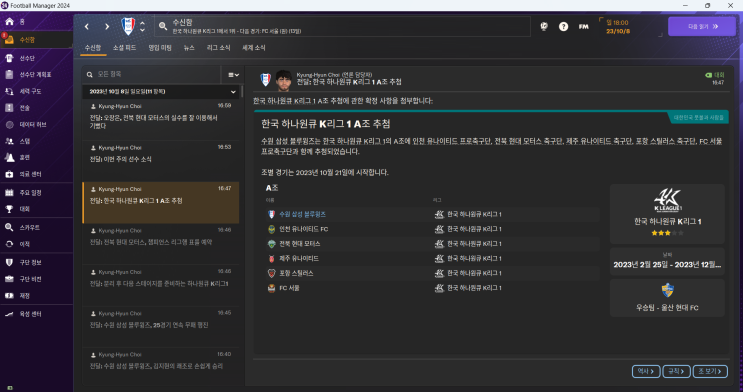
Task: Open 육성 센터 development icon
Action: pos(9,314)
